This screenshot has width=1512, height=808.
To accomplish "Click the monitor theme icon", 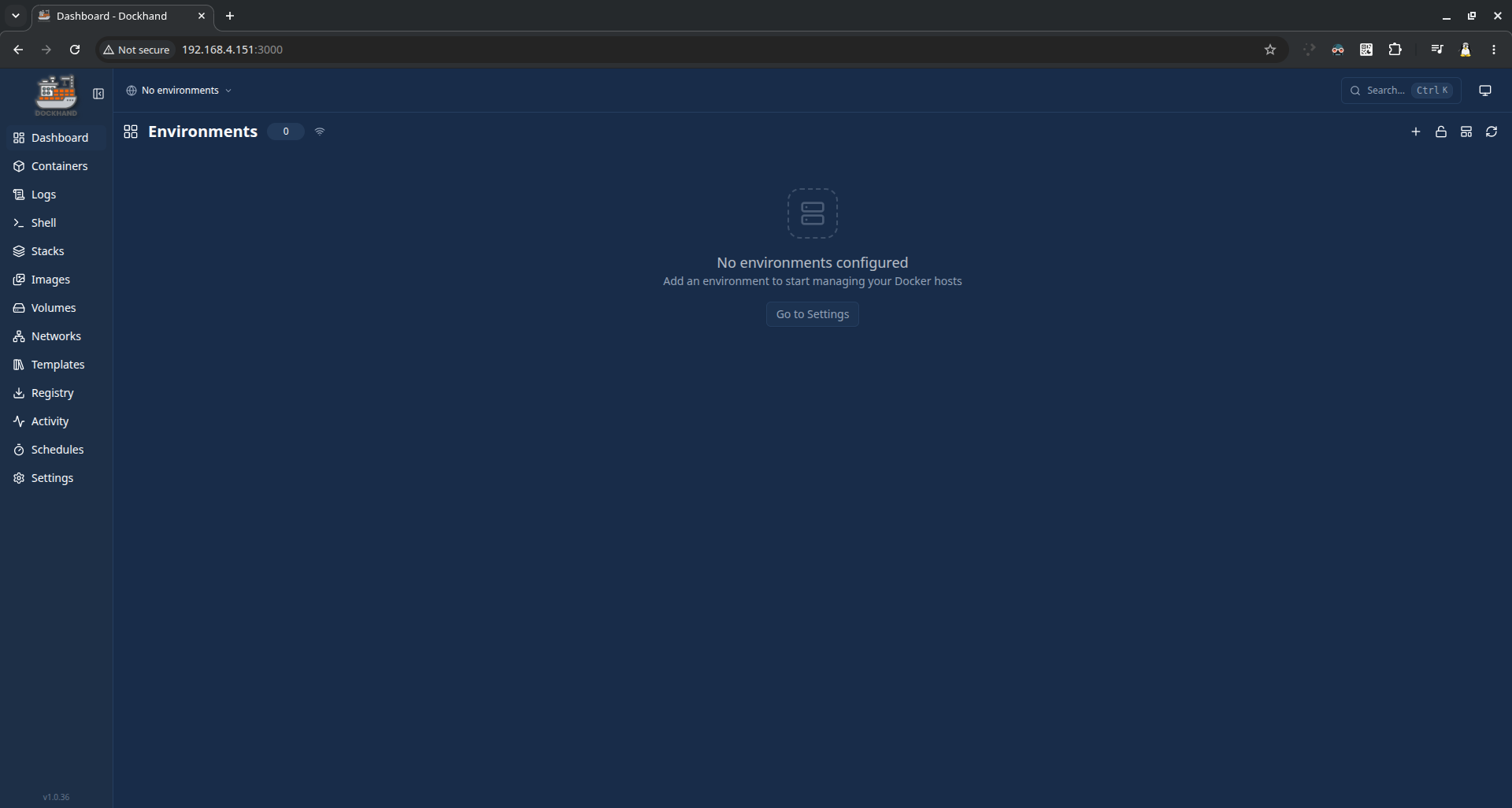I will pos(1485,91).
